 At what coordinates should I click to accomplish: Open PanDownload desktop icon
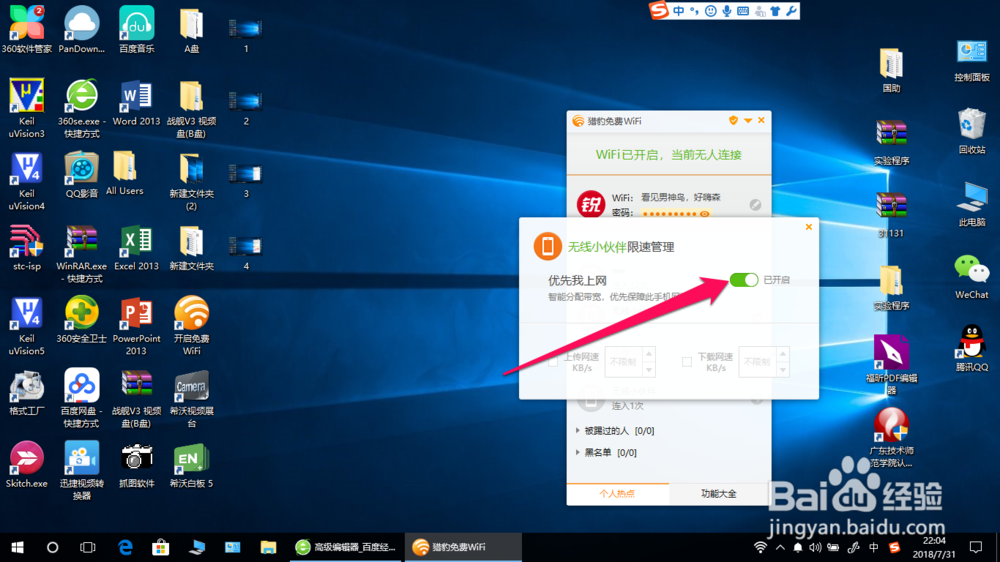point(82,29)
